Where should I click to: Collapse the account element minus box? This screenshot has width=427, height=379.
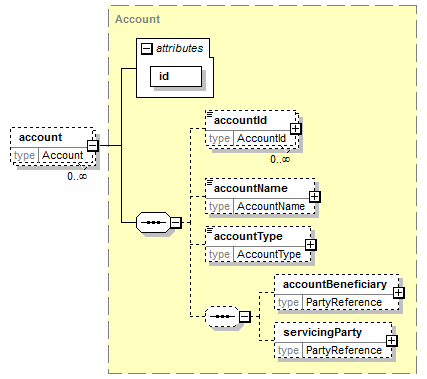93,146
